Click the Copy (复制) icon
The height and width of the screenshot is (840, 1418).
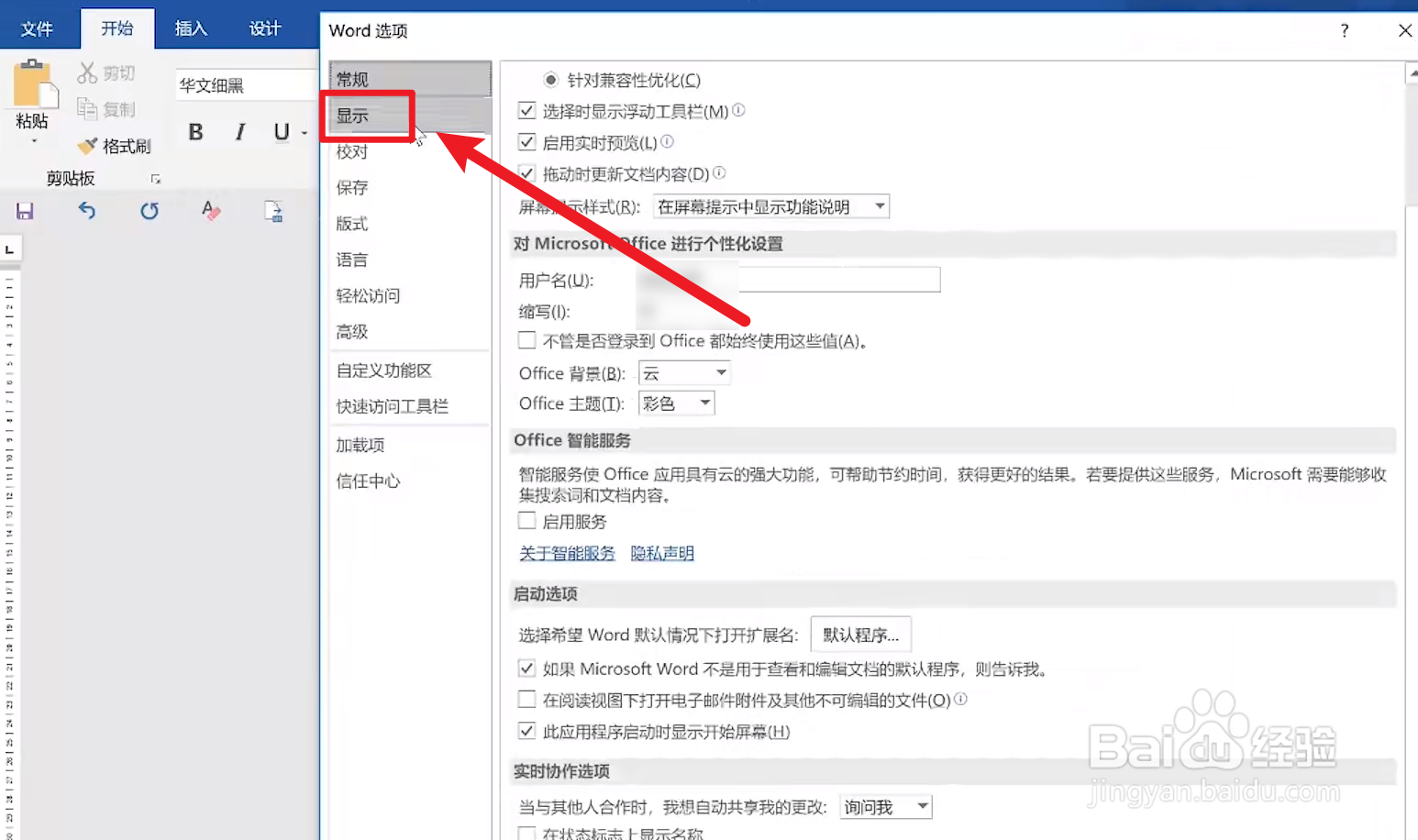106,109
